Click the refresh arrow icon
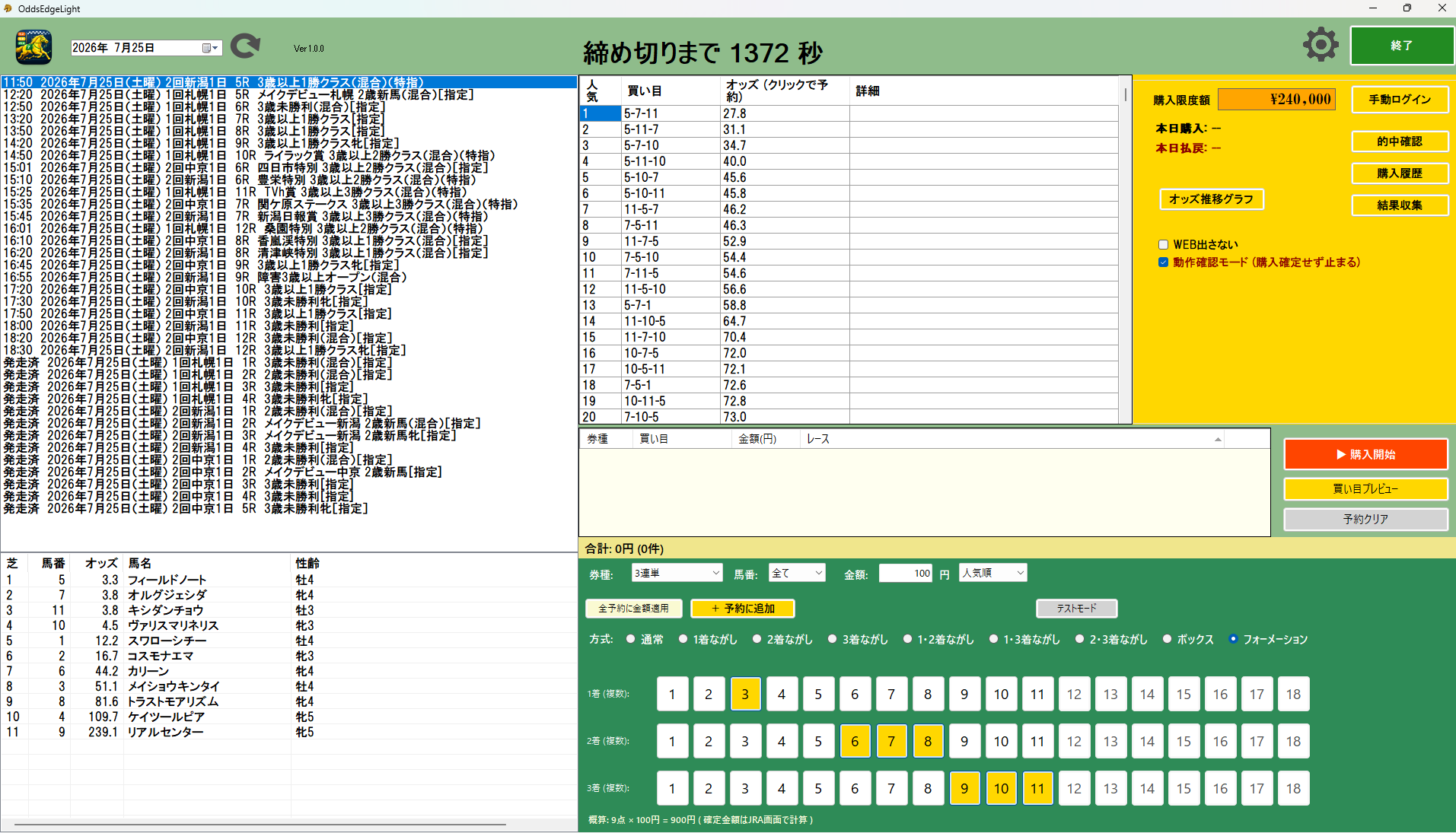The height and width of the screenshot is (833, 1456). (245, 46)
